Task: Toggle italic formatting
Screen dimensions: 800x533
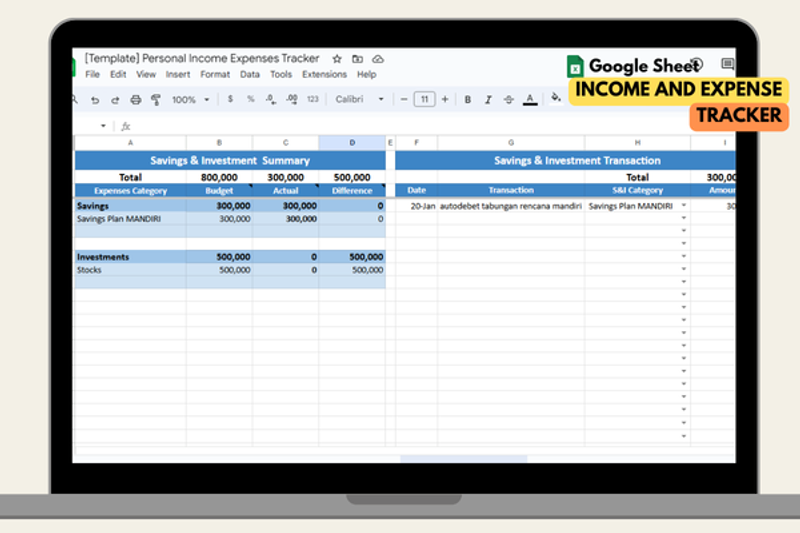Action: tap(488, 100)
